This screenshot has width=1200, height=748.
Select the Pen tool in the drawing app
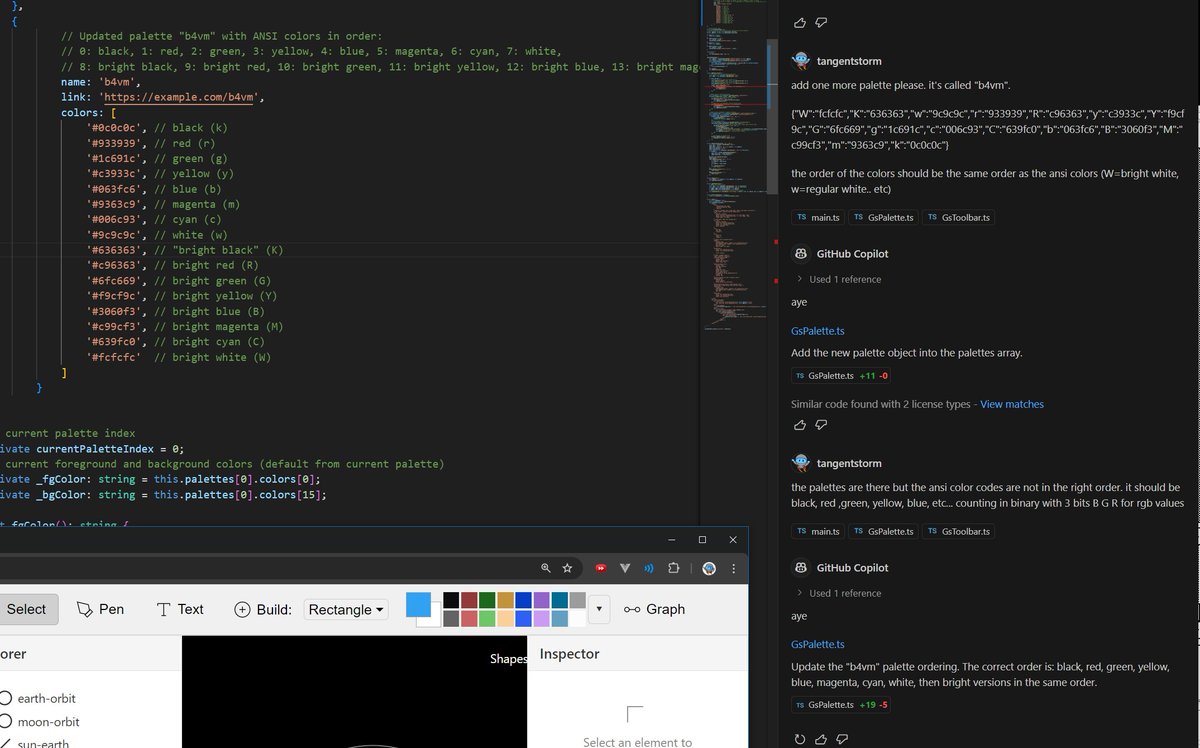tap(100, 609)
